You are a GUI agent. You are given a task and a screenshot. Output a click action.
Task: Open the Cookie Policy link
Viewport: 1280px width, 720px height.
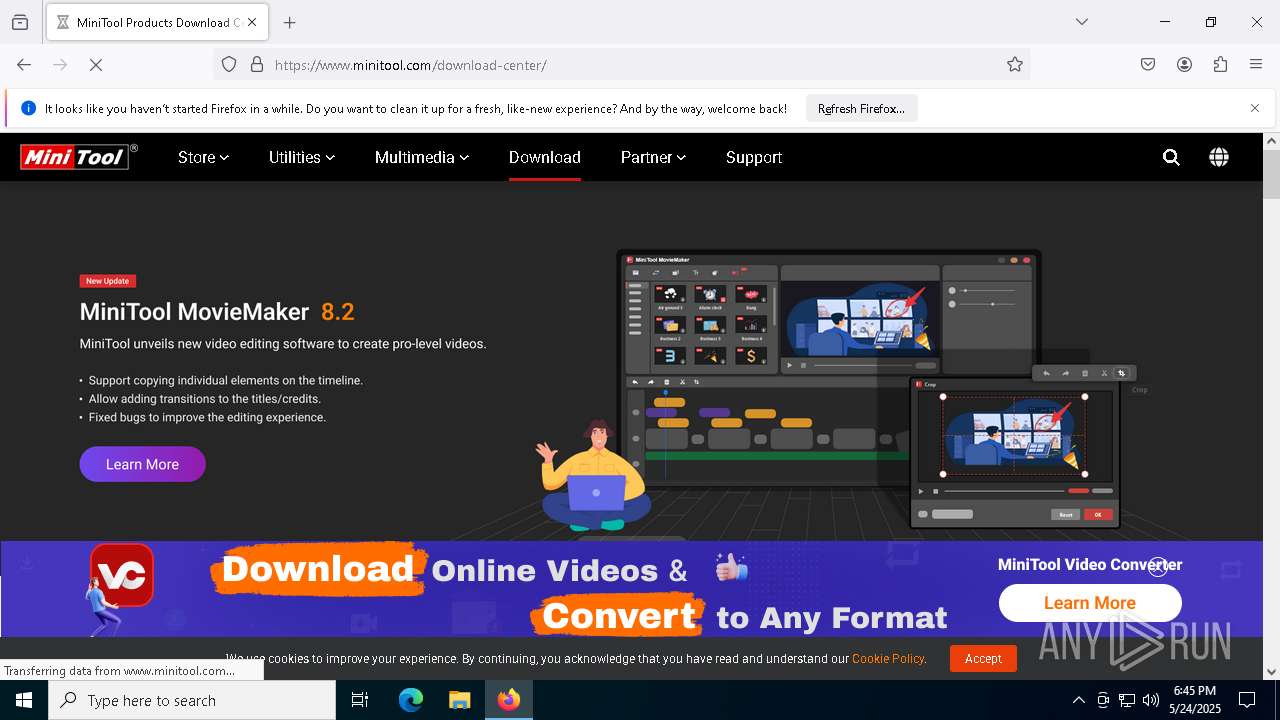(888, 659)
